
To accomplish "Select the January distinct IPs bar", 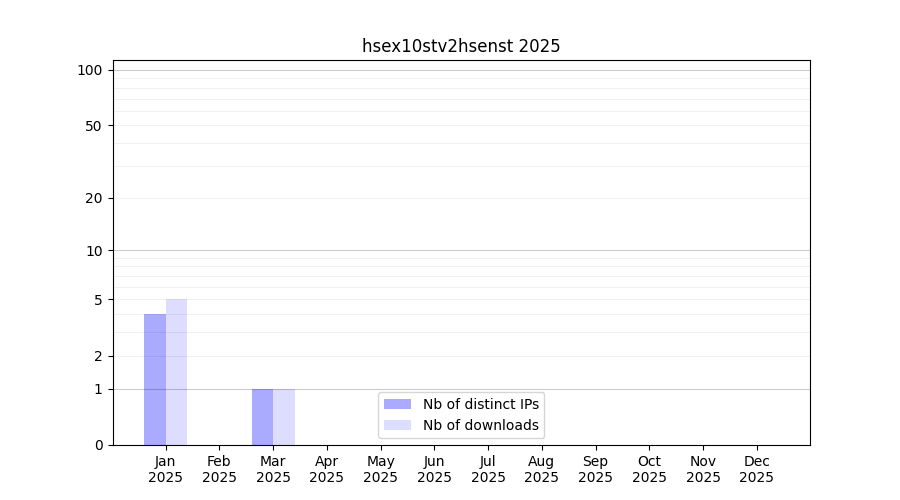I will click(x=155, y=380).
